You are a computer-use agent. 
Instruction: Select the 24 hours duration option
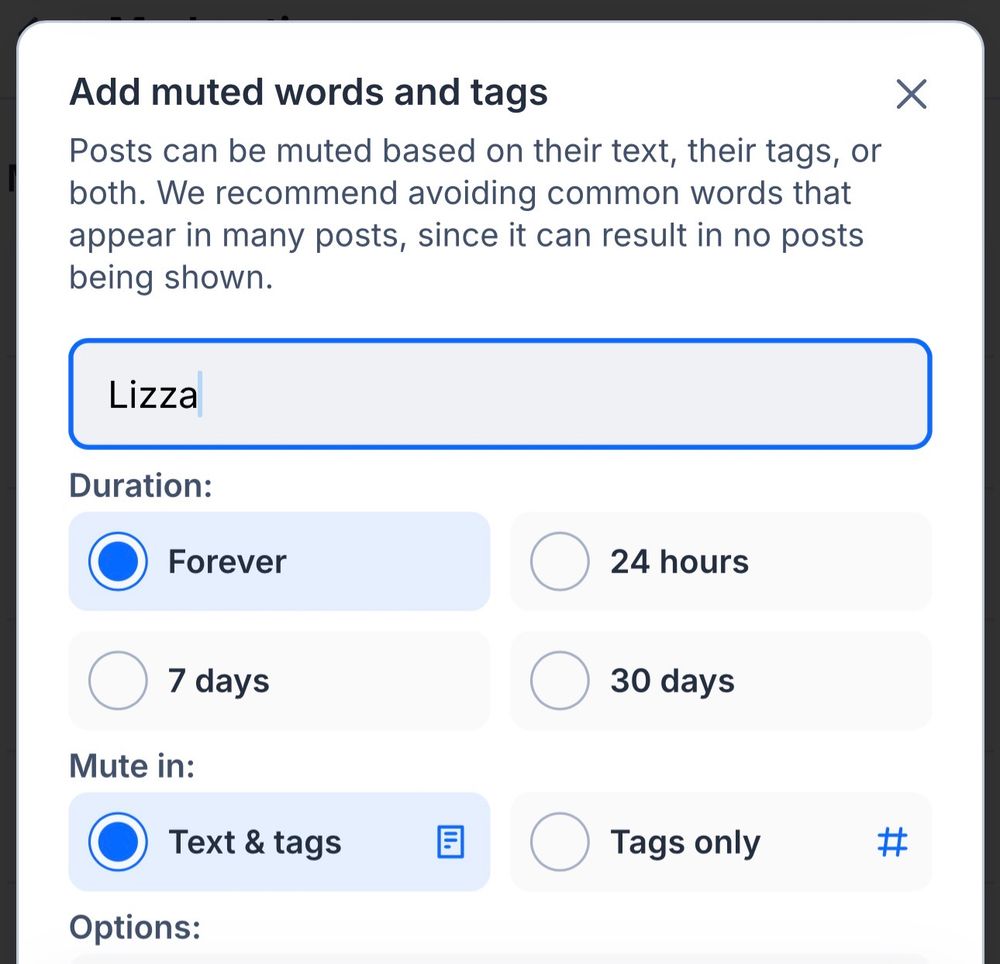(560, 561)
